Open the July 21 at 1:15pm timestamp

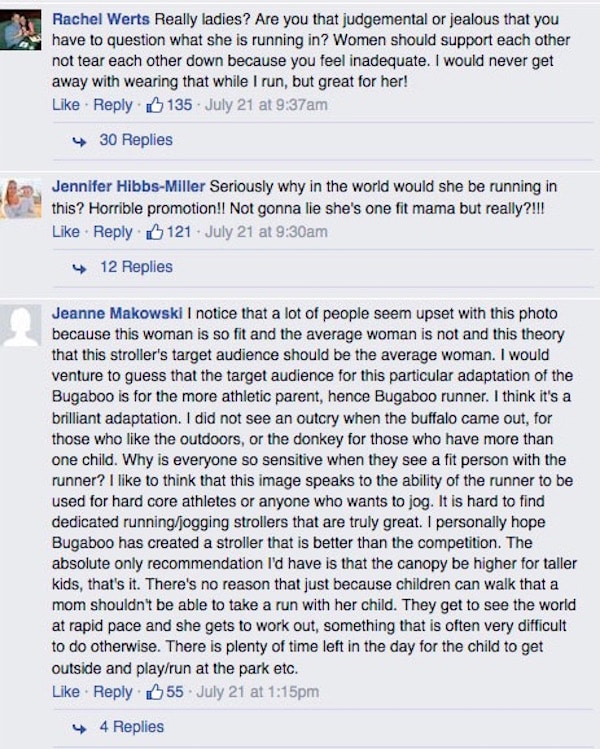click(257, 692)
